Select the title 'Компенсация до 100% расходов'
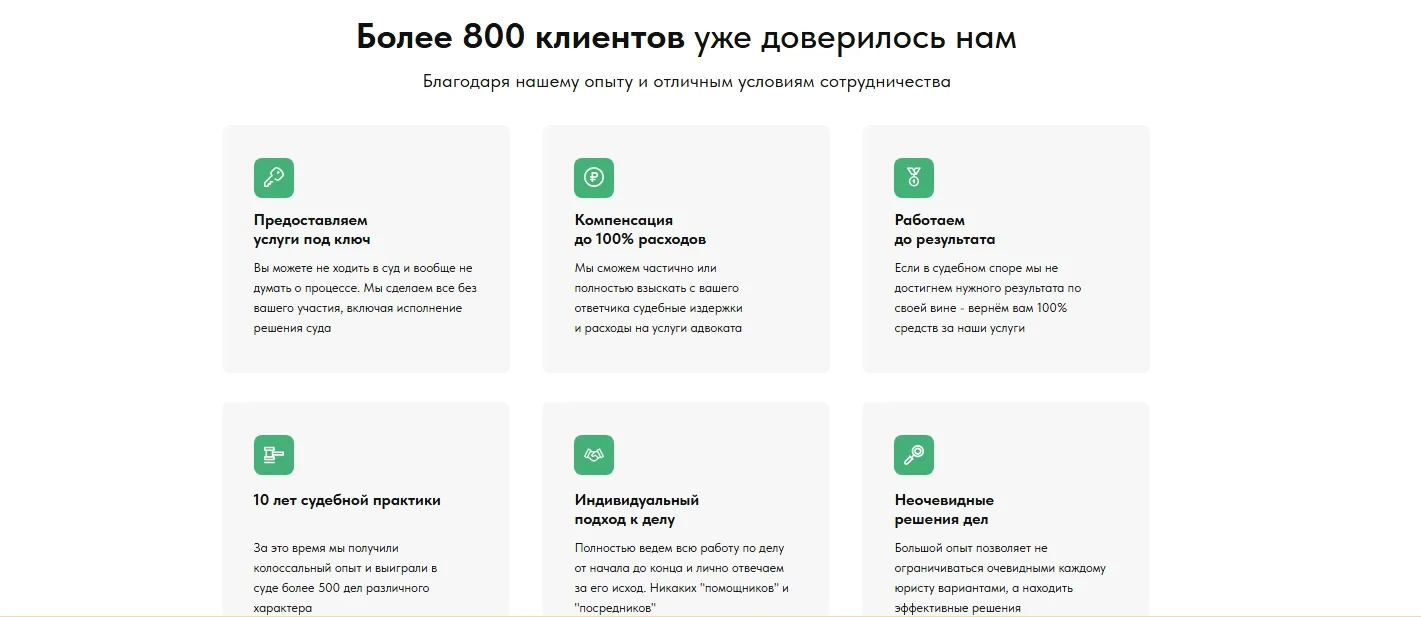 click(x=640, y=230)
